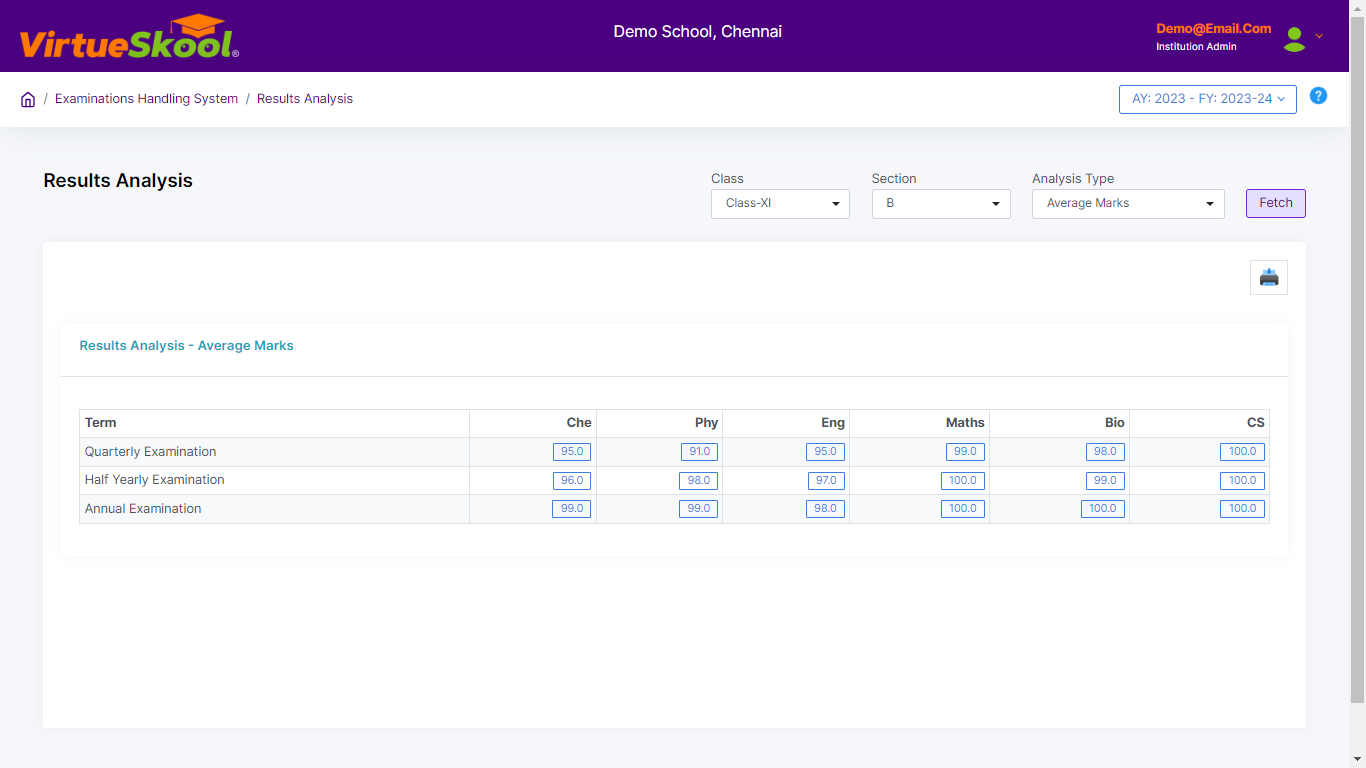Click the Results Analysis - Average Marks heading
The width and height of the screenshot is (1366, 768).
tap(187, 346)
